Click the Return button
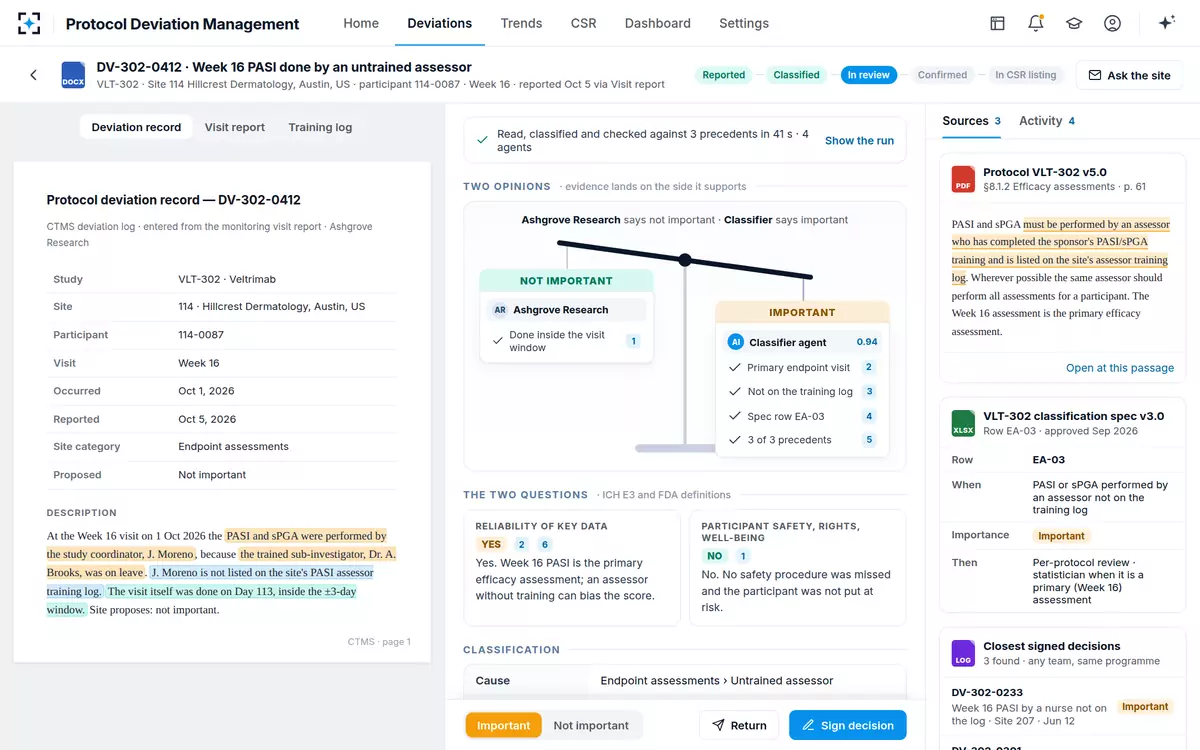Screen dimensions: 1200x750 coord(739,725)
